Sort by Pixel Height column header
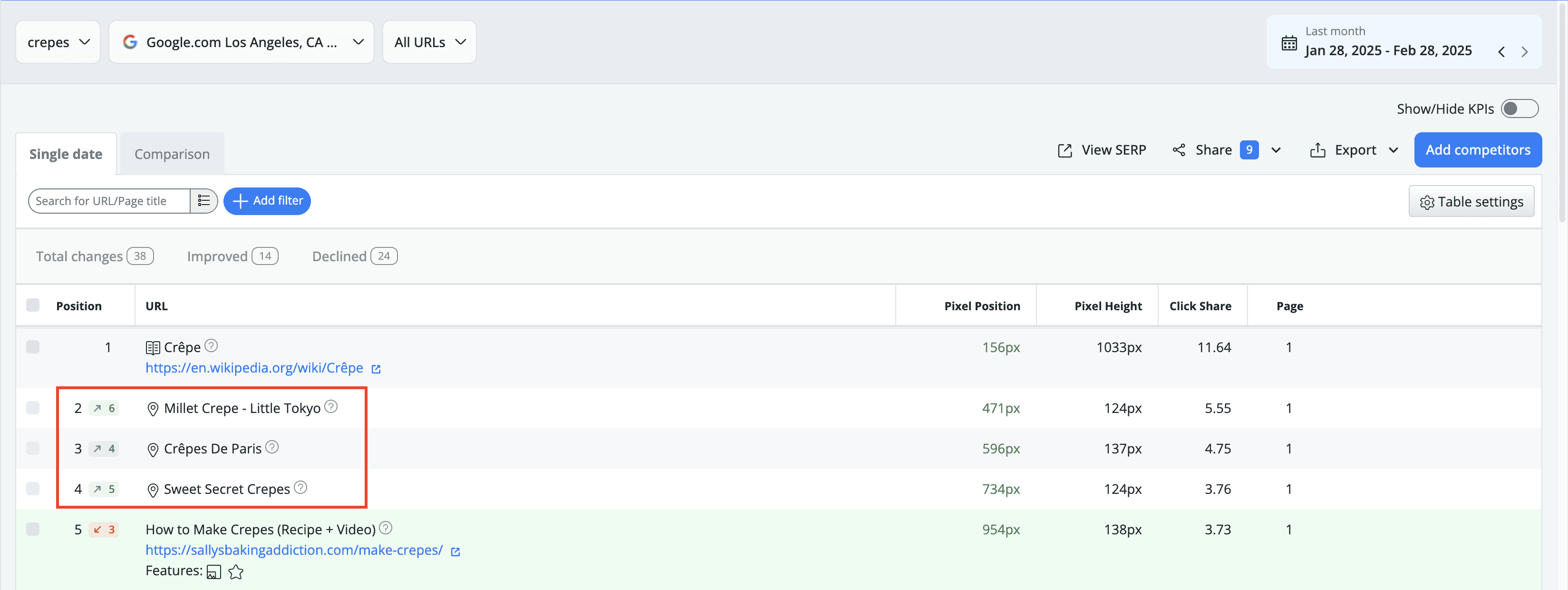 (x=1108, y=305)
